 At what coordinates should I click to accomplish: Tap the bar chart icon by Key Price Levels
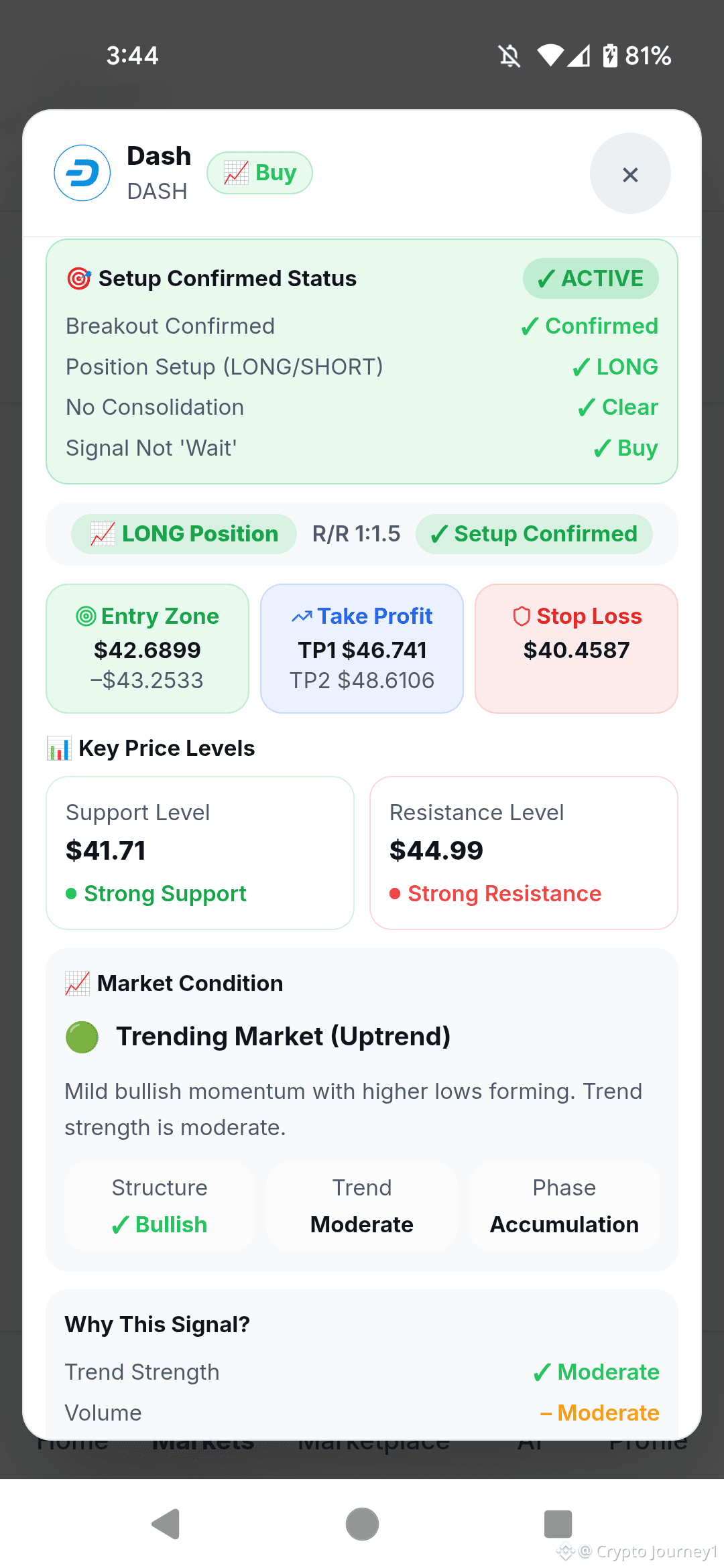(x=59, y=748)
